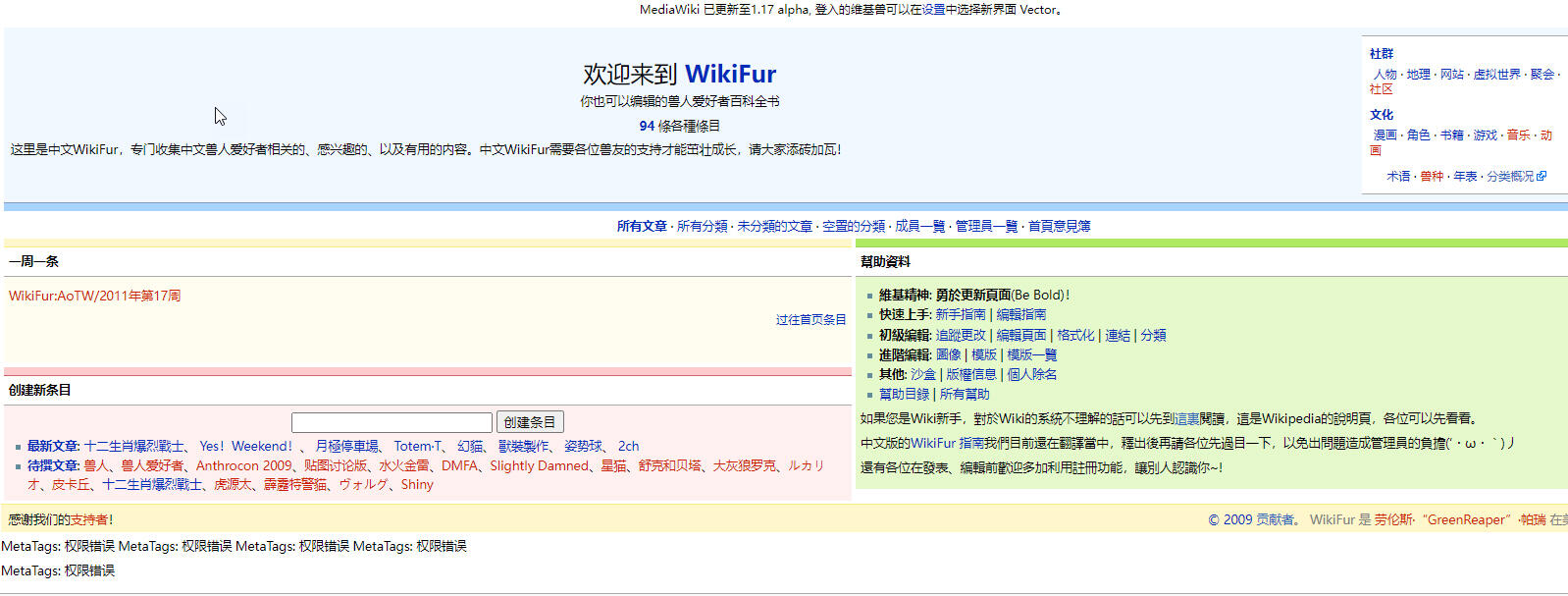Viewport: 1568px width, 596px height.
Task: Open the Anthrocon 2009 red link
Action: [x=244, y=465]
